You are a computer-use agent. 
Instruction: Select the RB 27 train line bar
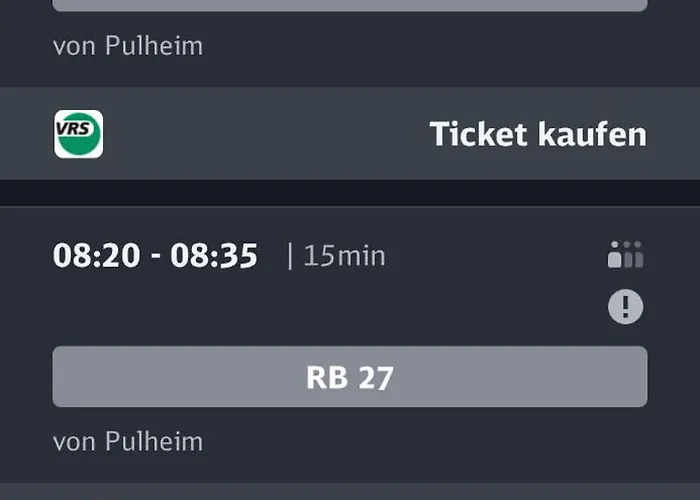point(349,377)
